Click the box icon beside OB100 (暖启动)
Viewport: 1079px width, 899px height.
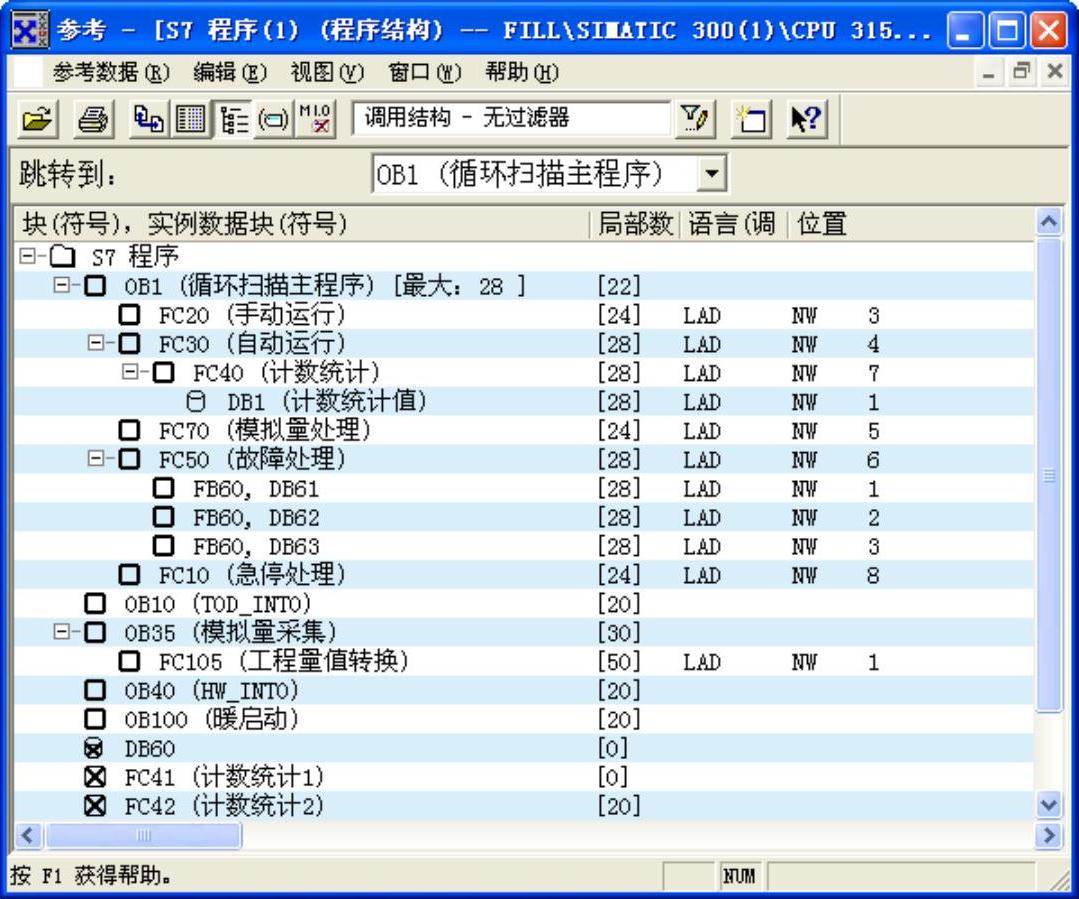coord(95,719)
